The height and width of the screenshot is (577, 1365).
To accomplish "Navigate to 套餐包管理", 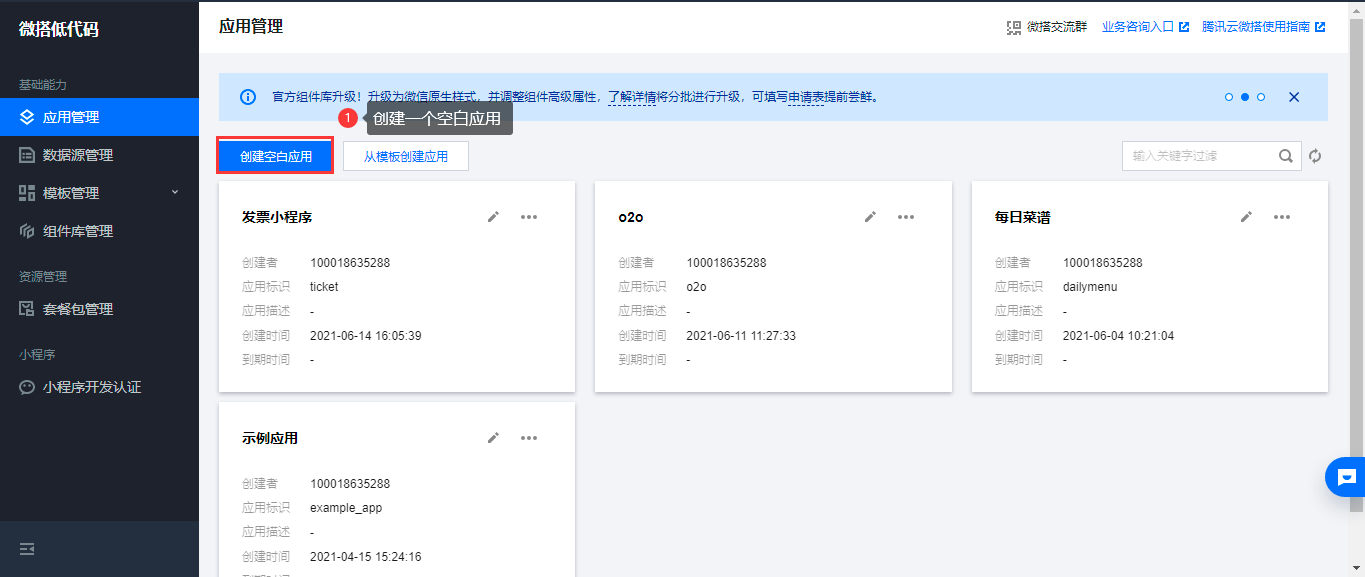I will [99, 309].
